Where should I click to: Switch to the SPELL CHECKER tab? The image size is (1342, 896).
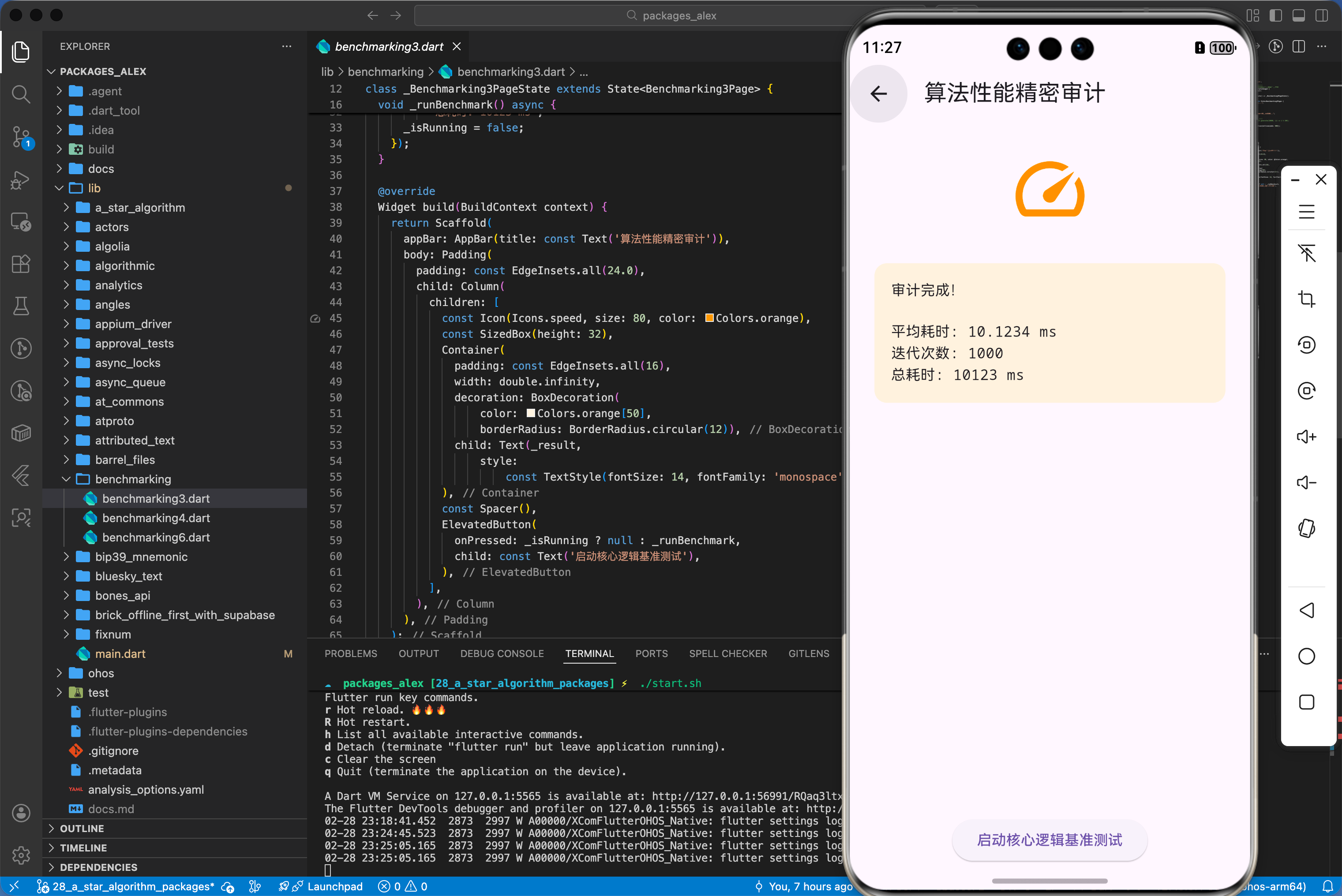(x=727, y=653)
